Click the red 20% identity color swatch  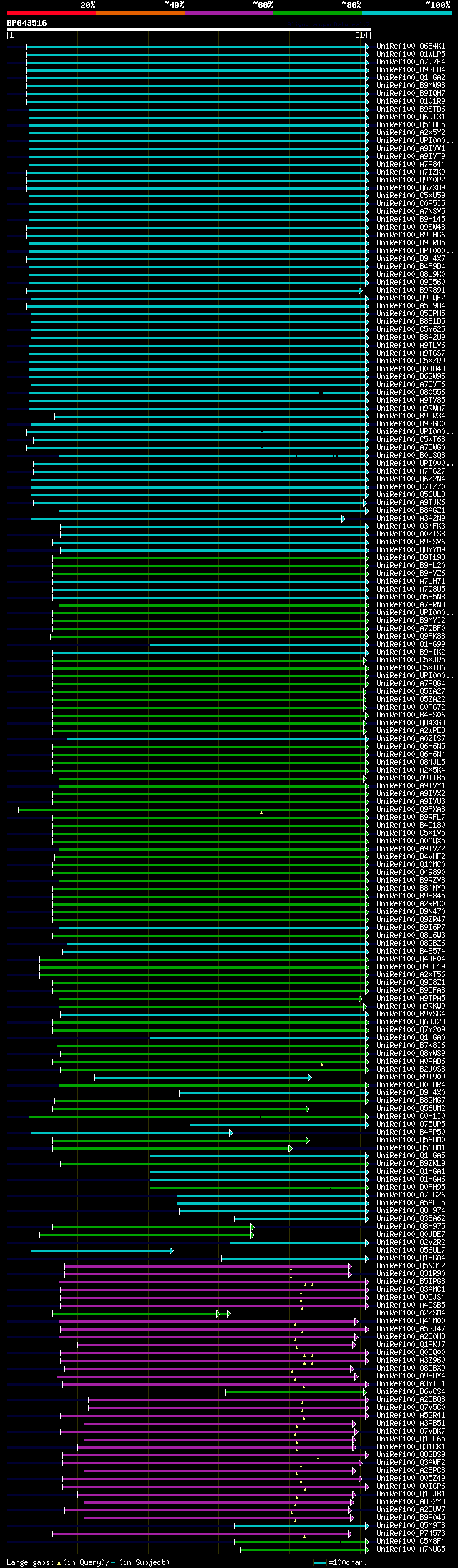[51, 13]
